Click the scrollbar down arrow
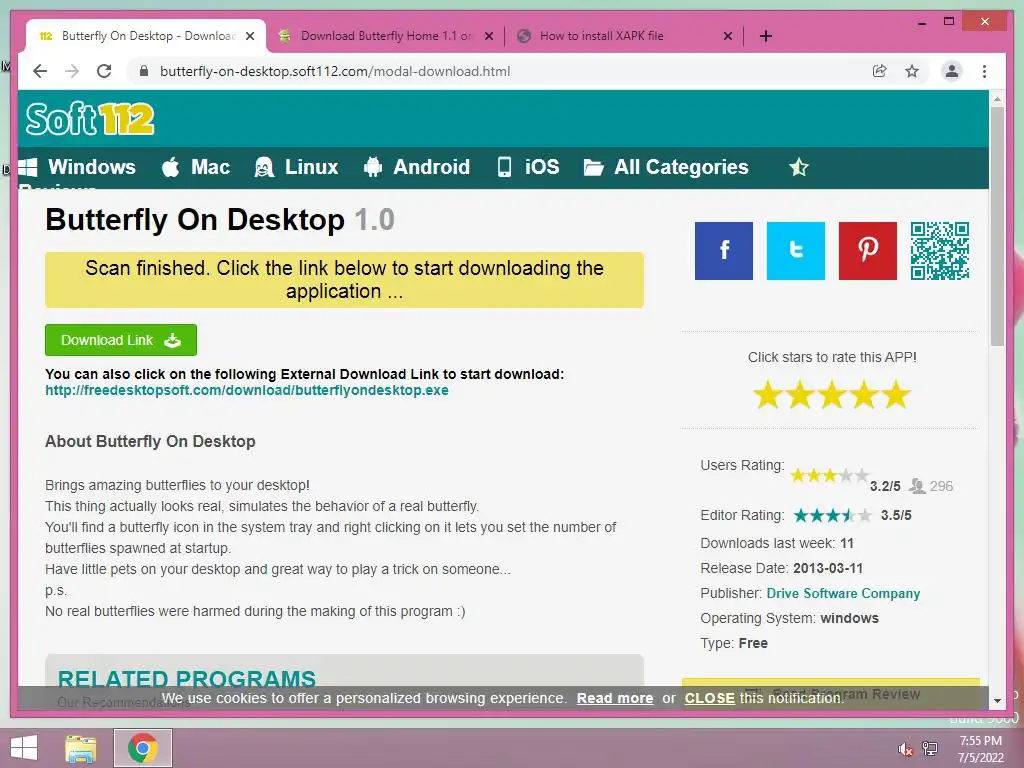 coord(997,701)
